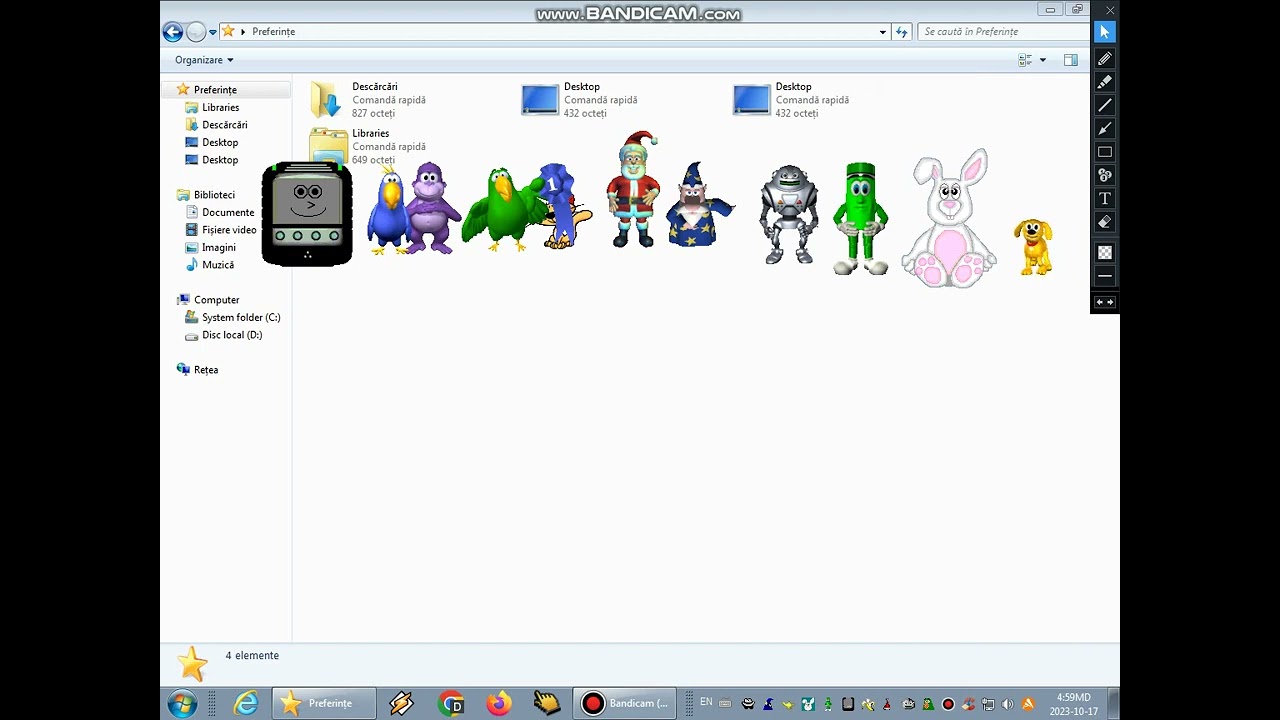
Task: Click the orange Avast tray icon
Action: tap(1027, 704)
